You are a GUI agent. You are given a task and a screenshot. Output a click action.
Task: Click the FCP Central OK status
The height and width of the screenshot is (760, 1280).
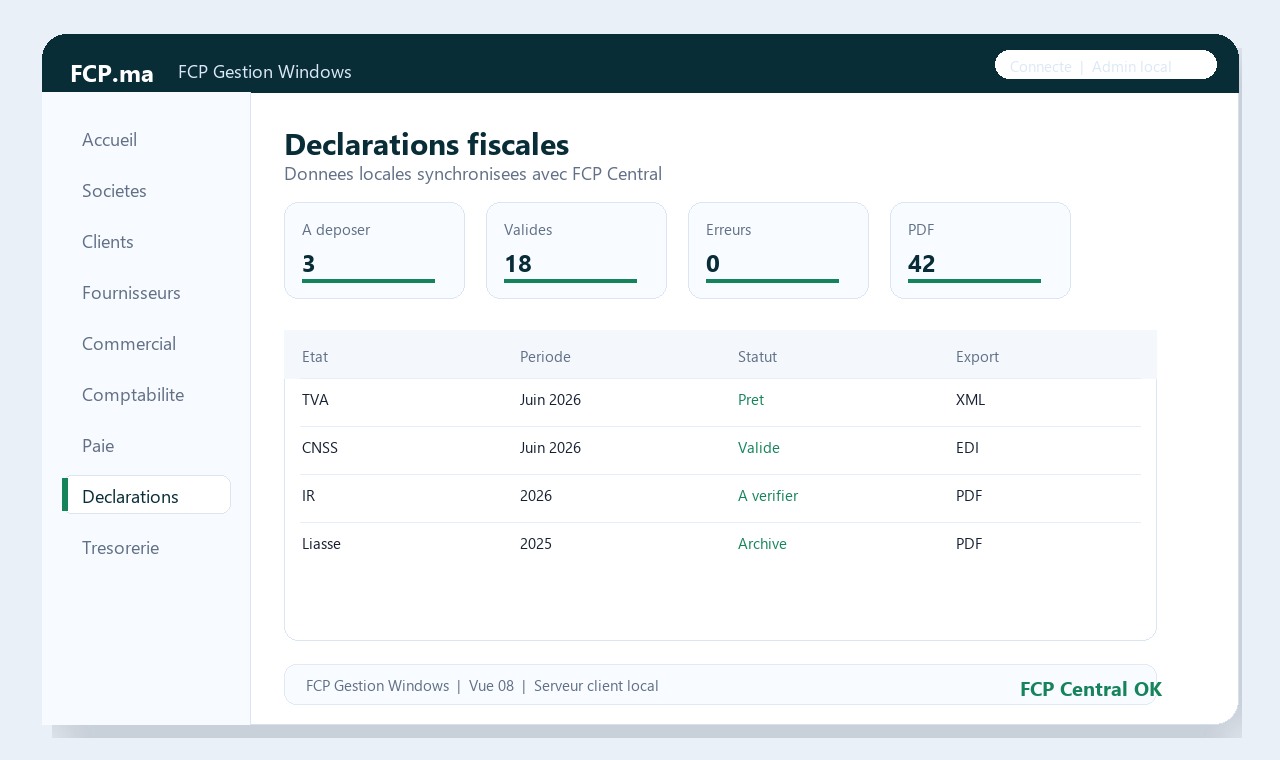click(1091, 689)
